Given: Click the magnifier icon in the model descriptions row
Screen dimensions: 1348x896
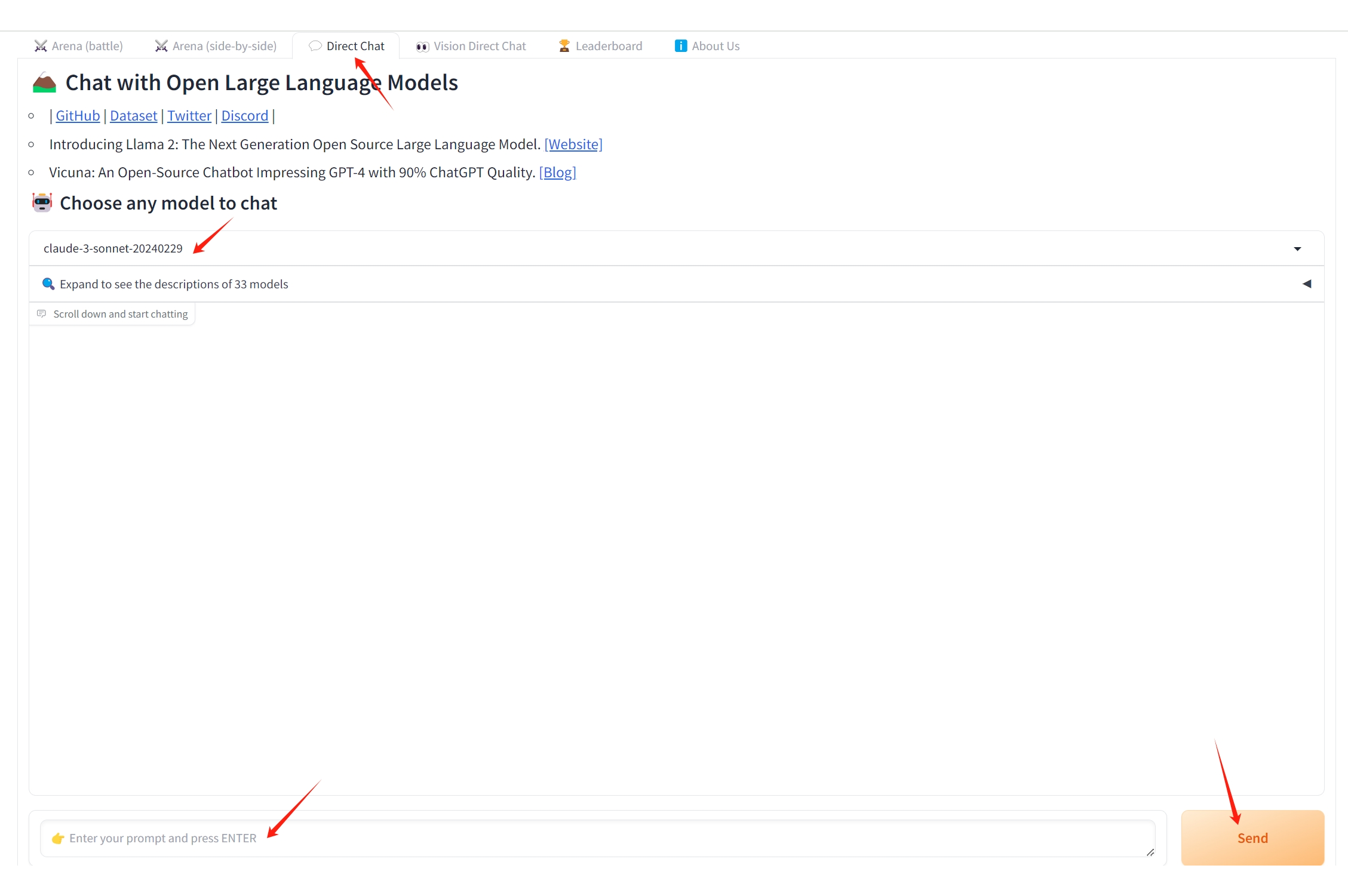Looking at the screenshot, I should pyautogui.click(x=48, y=284).
